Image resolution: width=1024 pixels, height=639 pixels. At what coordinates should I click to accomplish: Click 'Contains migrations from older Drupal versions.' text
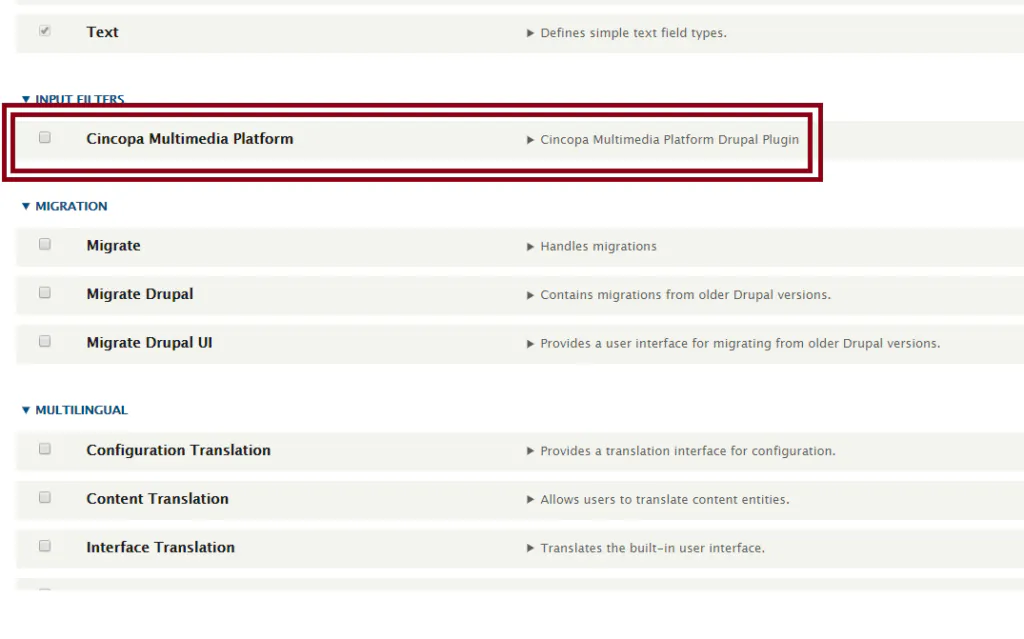[686, 295]
